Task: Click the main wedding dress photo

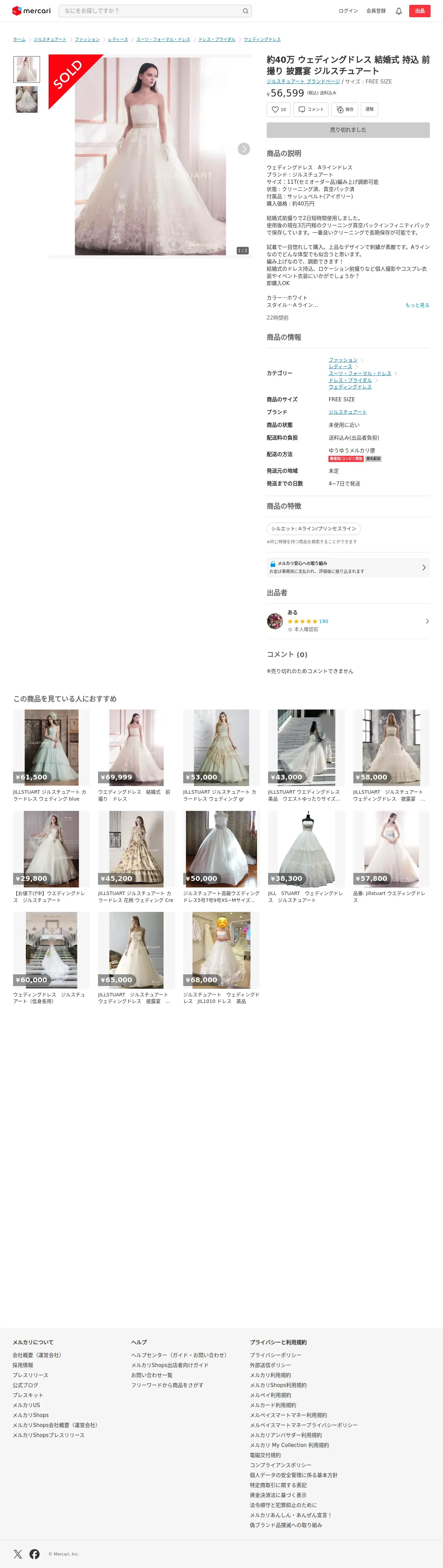Action: coord(150,157)
